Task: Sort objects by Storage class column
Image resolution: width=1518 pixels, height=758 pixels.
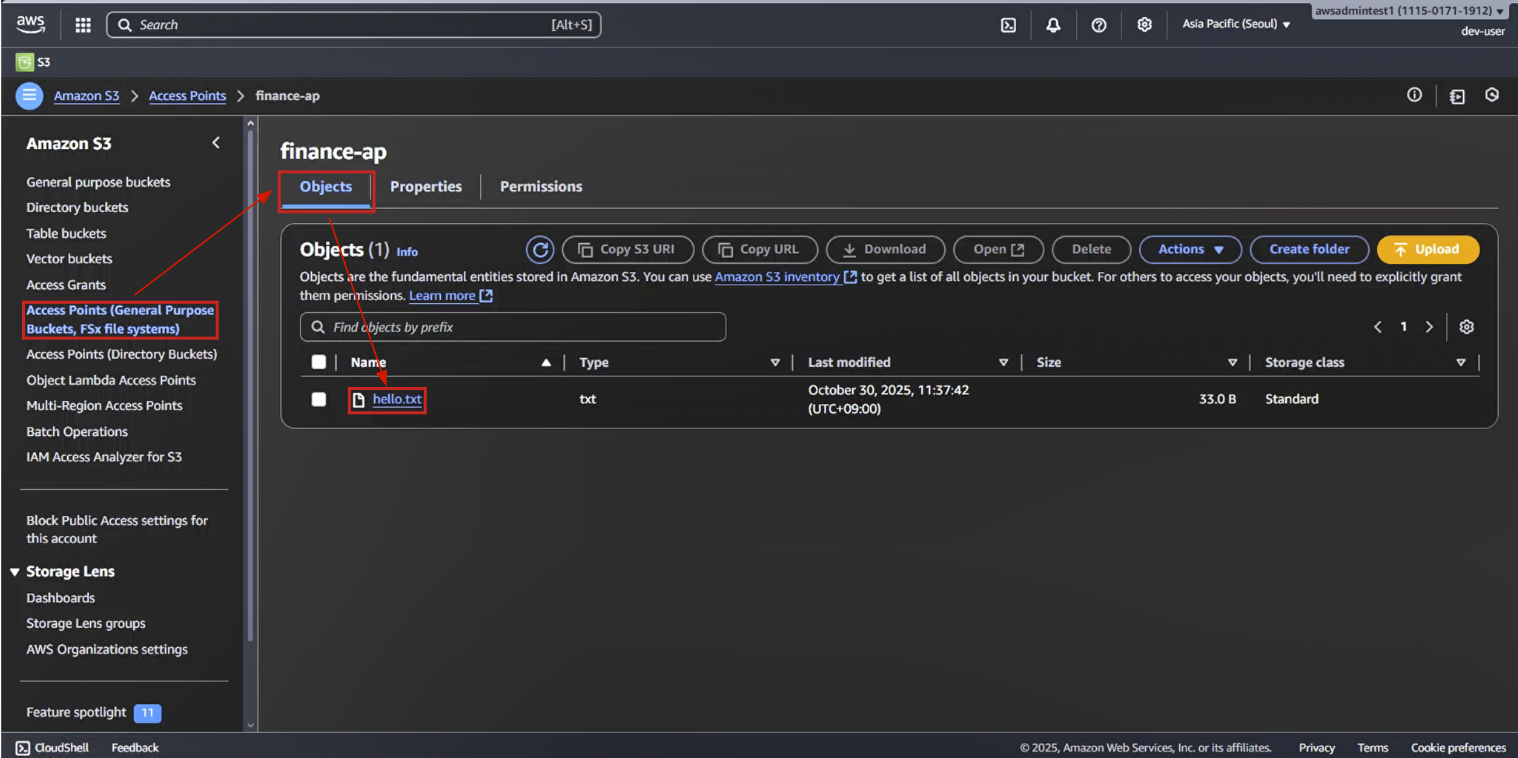Action: click(x=1461, y=363)
